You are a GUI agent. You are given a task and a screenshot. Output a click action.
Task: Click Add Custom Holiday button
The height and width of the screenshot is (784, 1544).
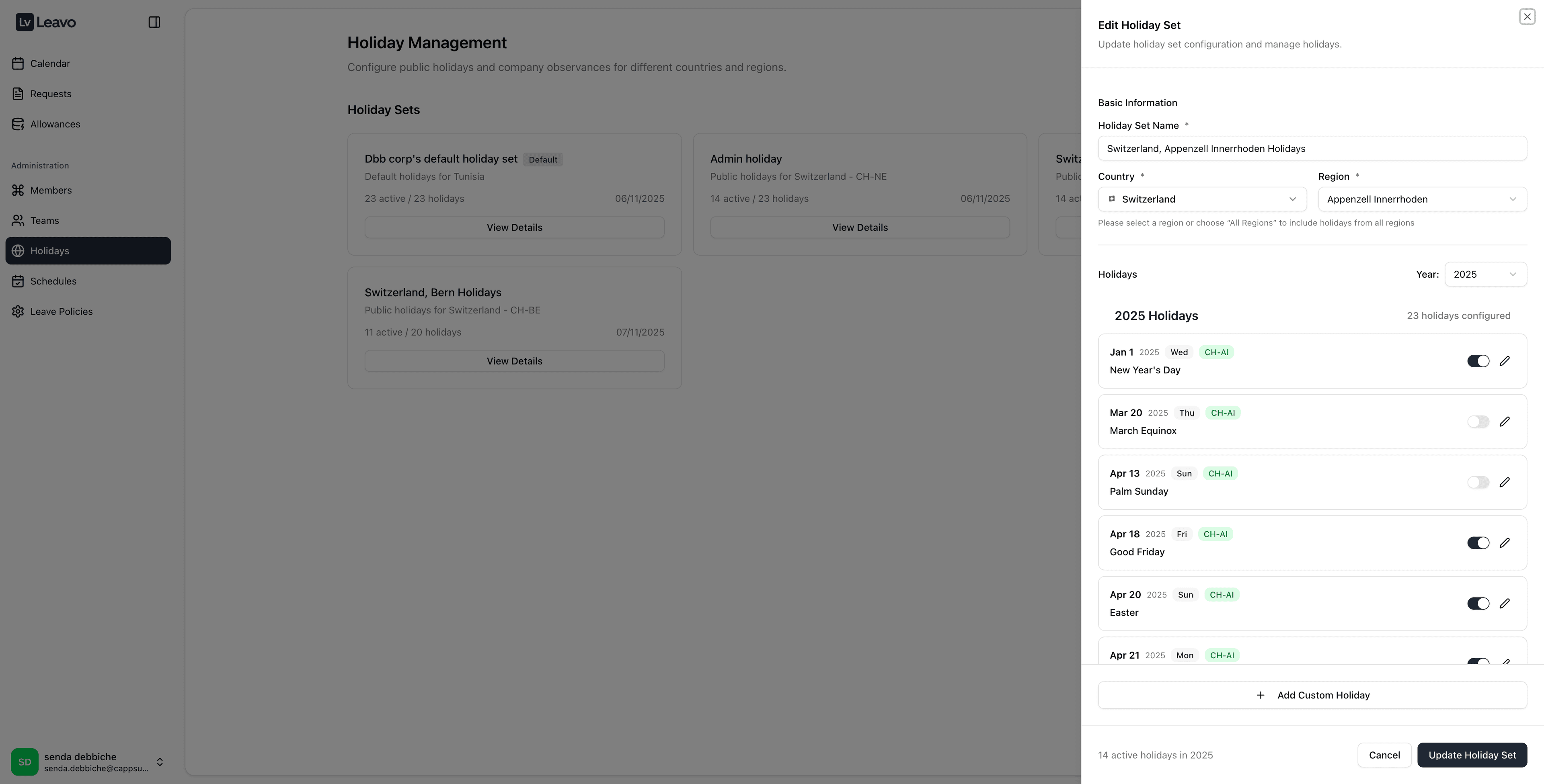tap(1312, 695)
